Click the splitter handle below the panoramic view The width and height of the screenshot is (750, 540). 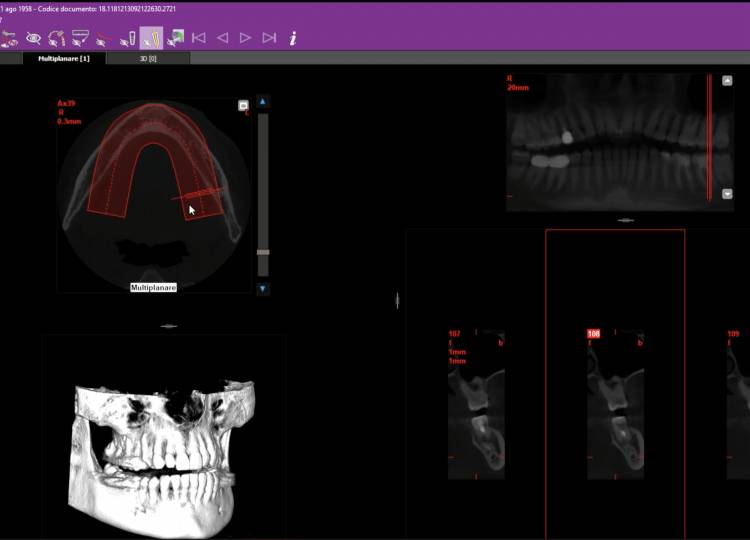(x=626, y=220)
